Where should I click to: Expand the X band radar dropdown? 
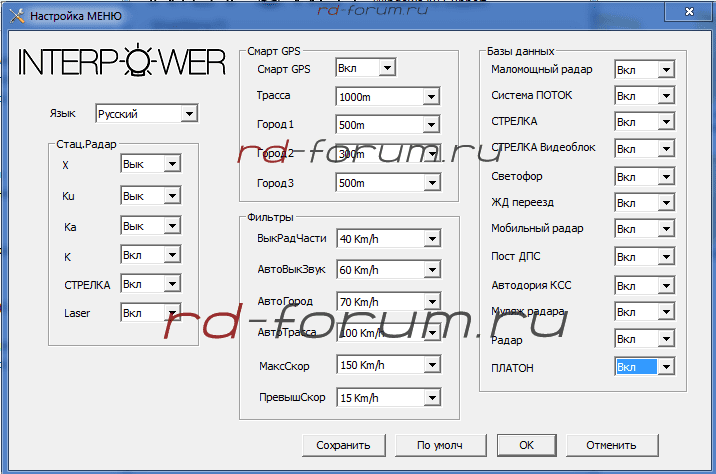tap(172, 164)
